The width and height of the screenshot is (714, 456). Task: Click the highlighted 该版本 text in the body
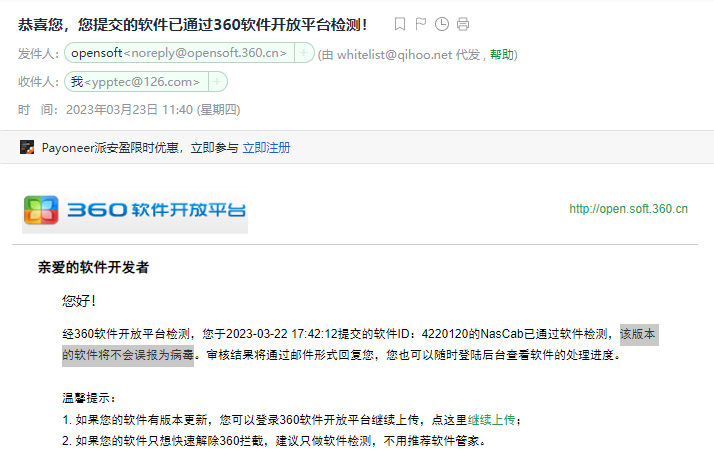click(638, 334)
